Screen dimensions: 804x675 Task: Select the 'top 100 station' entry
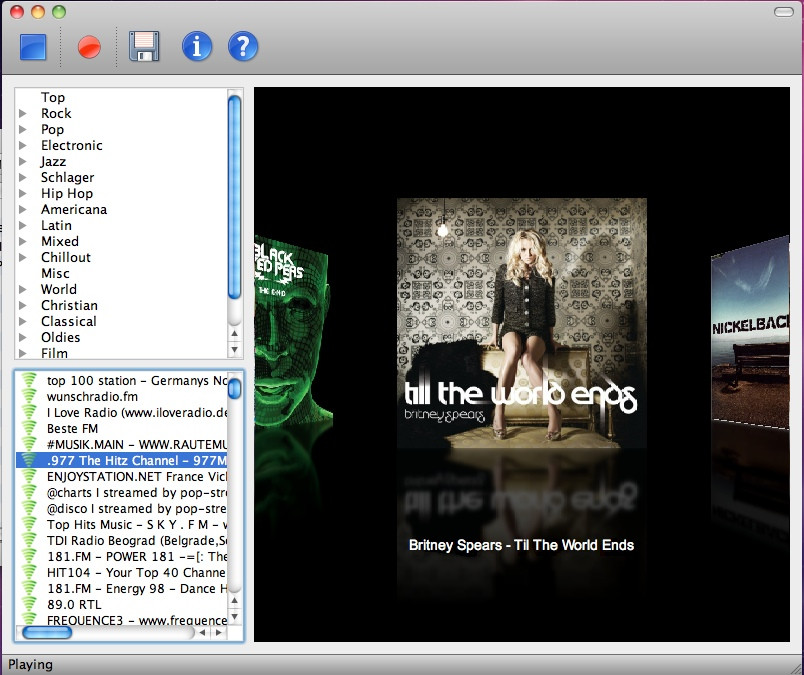tap(137, 381)
